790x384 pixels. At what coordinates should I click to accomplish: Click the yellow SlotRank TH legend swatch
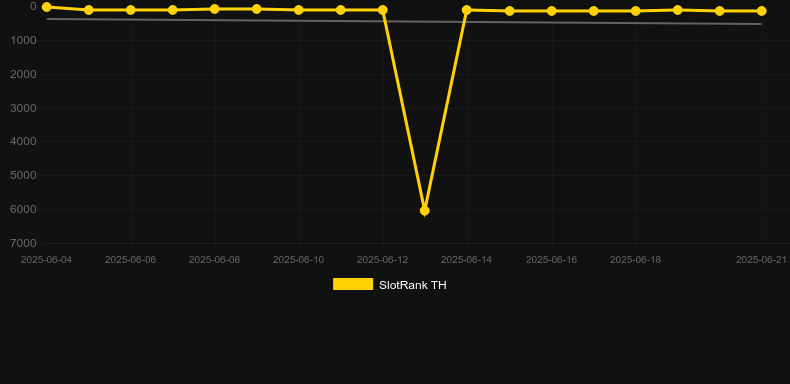tap(353, 284)
